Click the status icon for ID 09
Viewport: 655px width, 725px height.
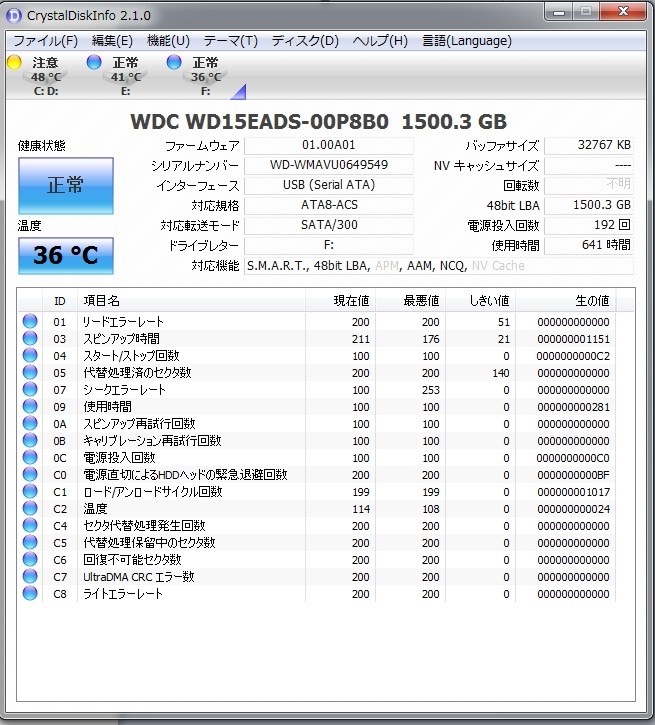click(x=30, y=406)
